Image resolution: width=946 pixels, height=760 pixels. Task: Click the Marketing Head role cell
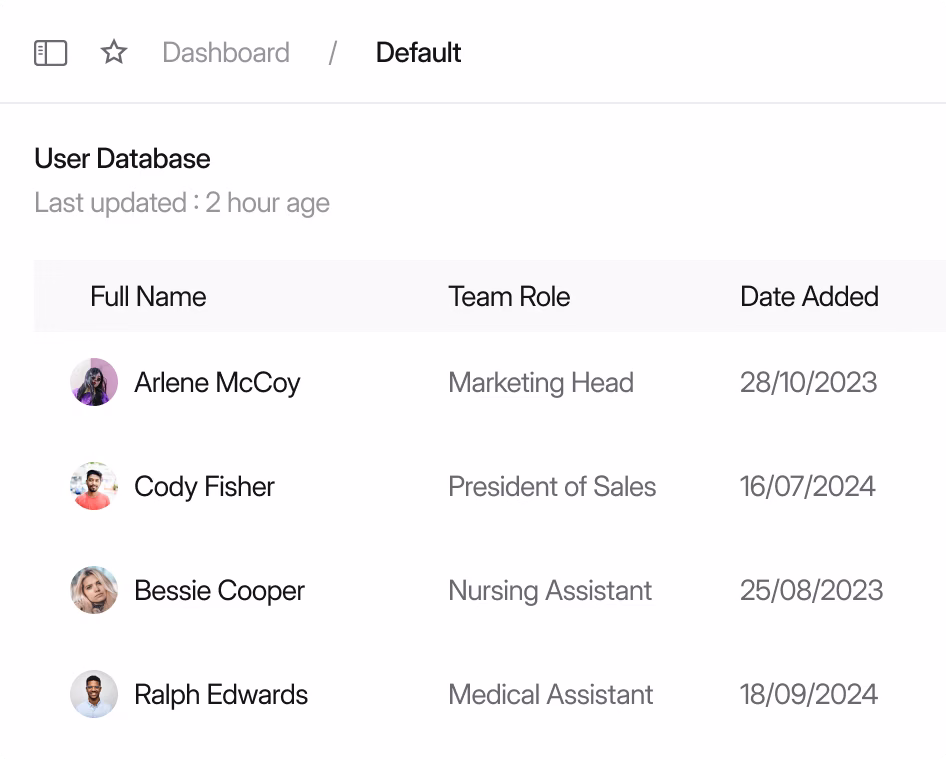click(x=541, y=383)
